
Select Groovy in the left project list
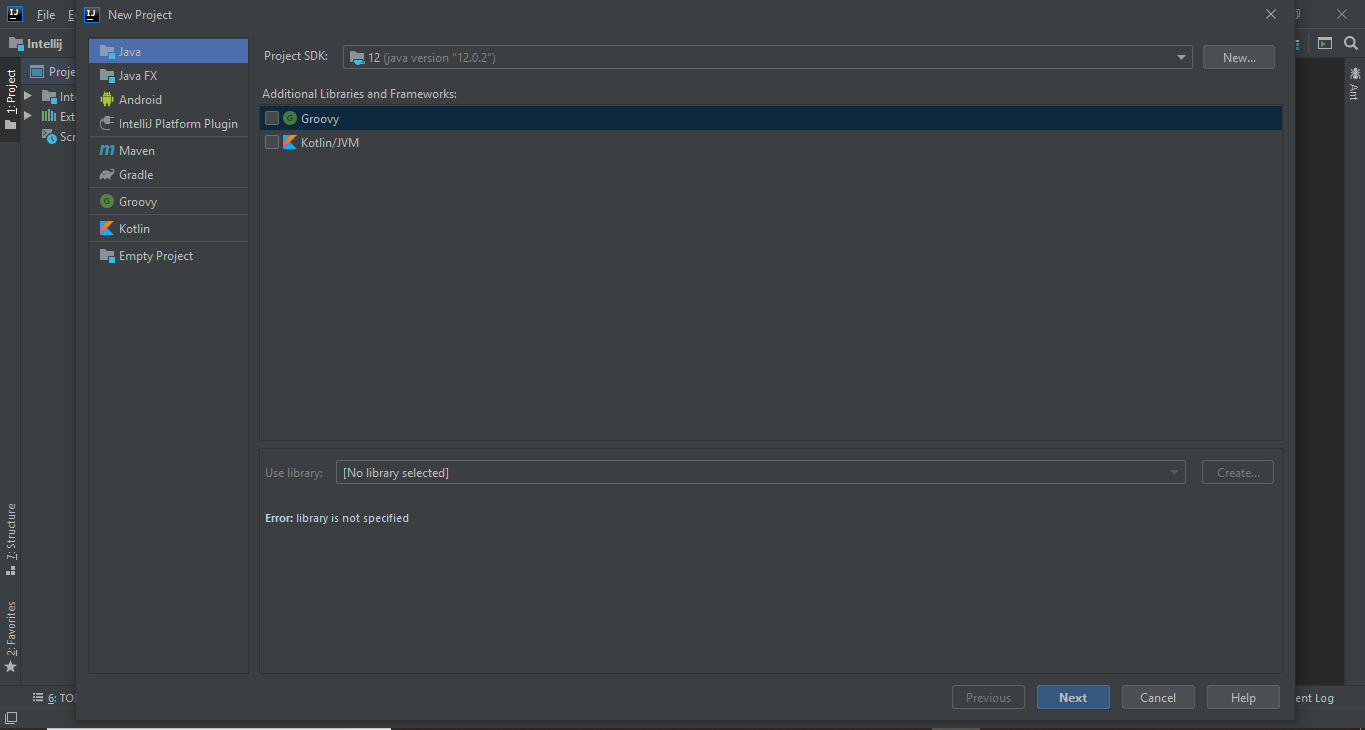[x=168, y=201]
